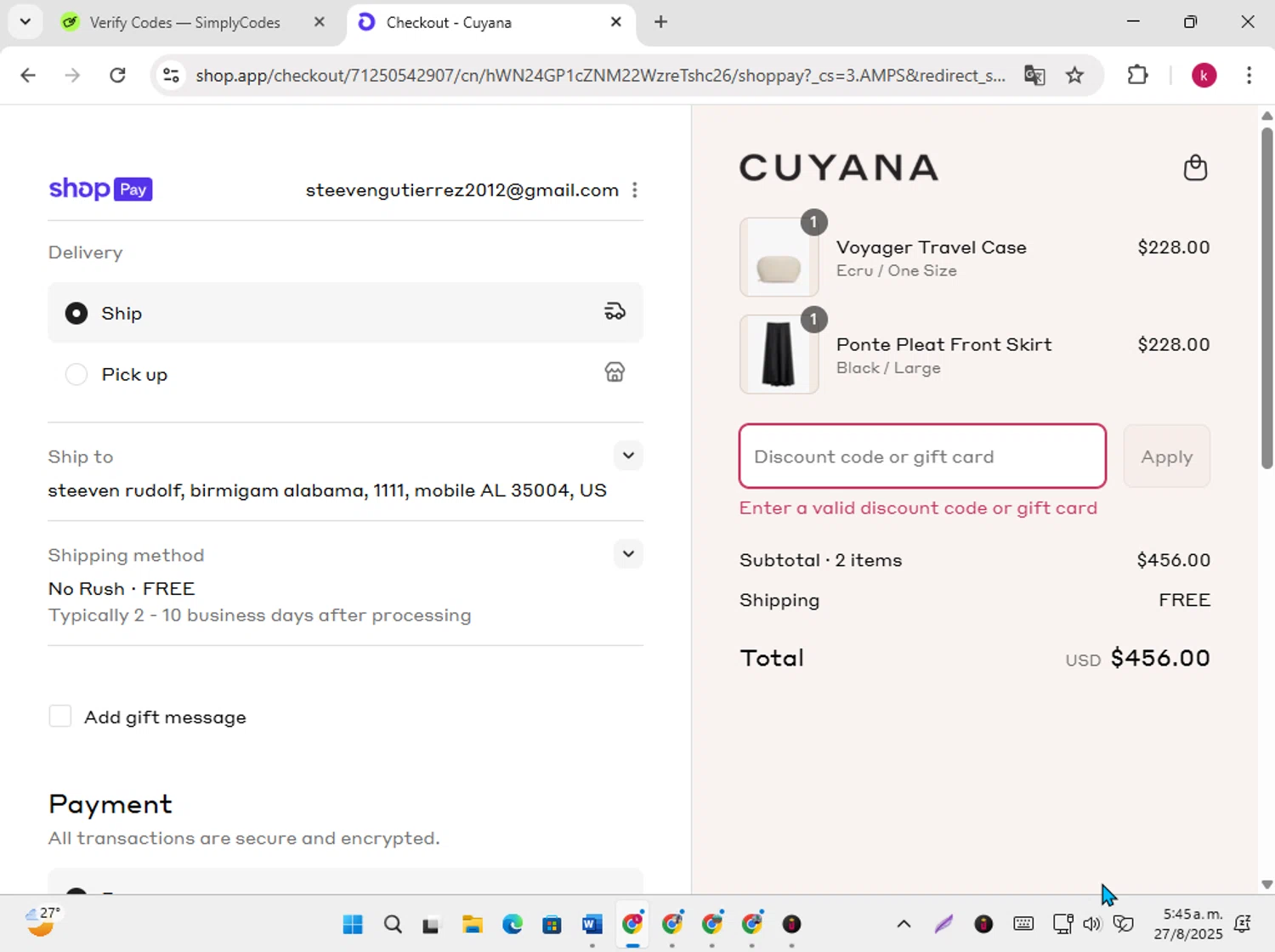Open Windows Start menu
The image size is (1275, 952).
point(353,924)
